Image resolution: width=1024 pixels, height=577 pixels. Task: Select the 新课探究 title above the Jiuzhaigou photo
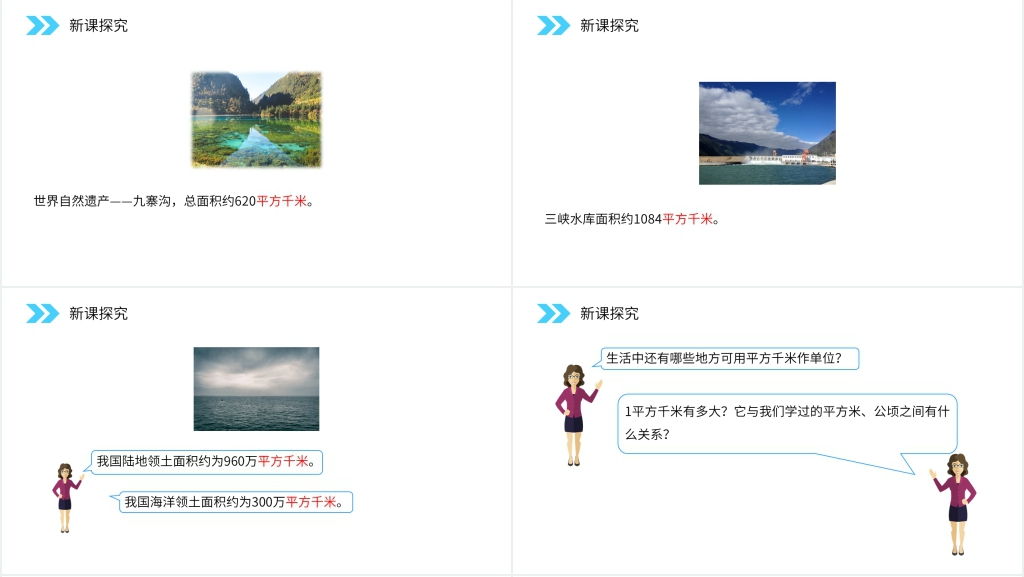click(98, 26)
